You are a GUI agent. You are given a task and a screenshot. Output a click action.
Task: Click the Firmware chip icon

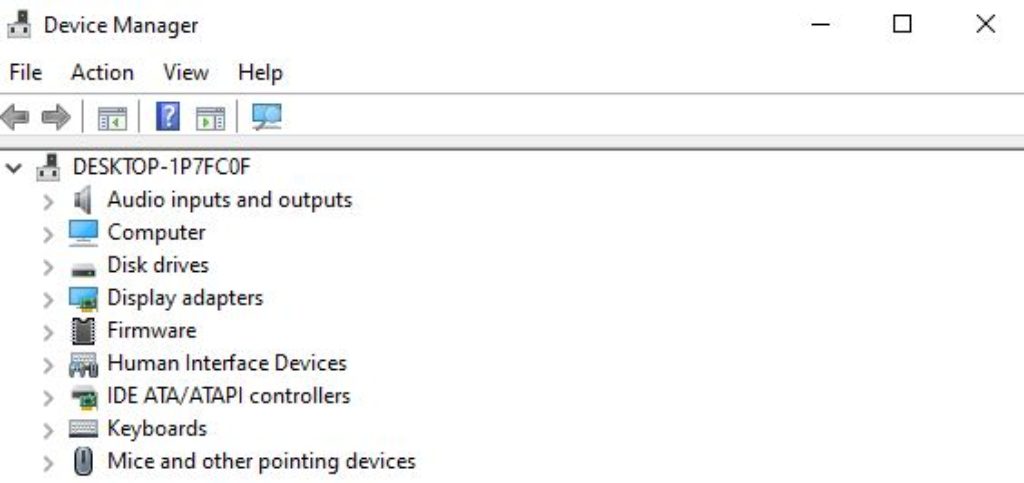click(84, 330)
